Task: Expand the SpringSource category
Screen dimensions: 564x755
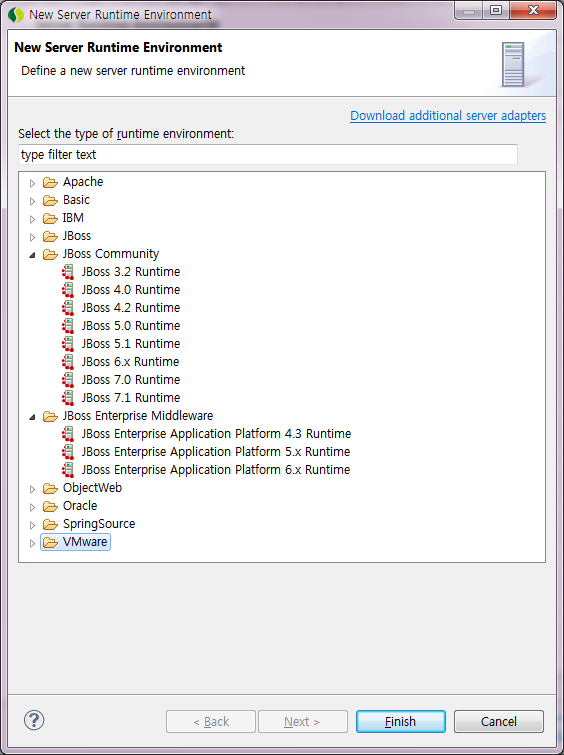Action: pos(32,525)
